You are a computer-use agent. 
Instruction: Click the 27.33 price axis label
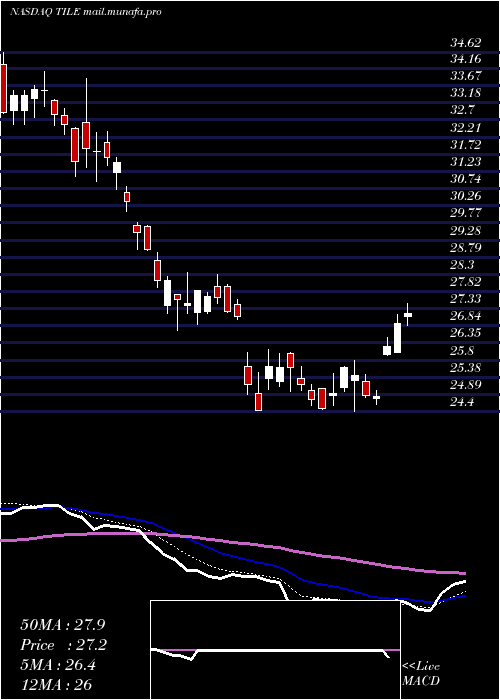click(x=466, y=299)
